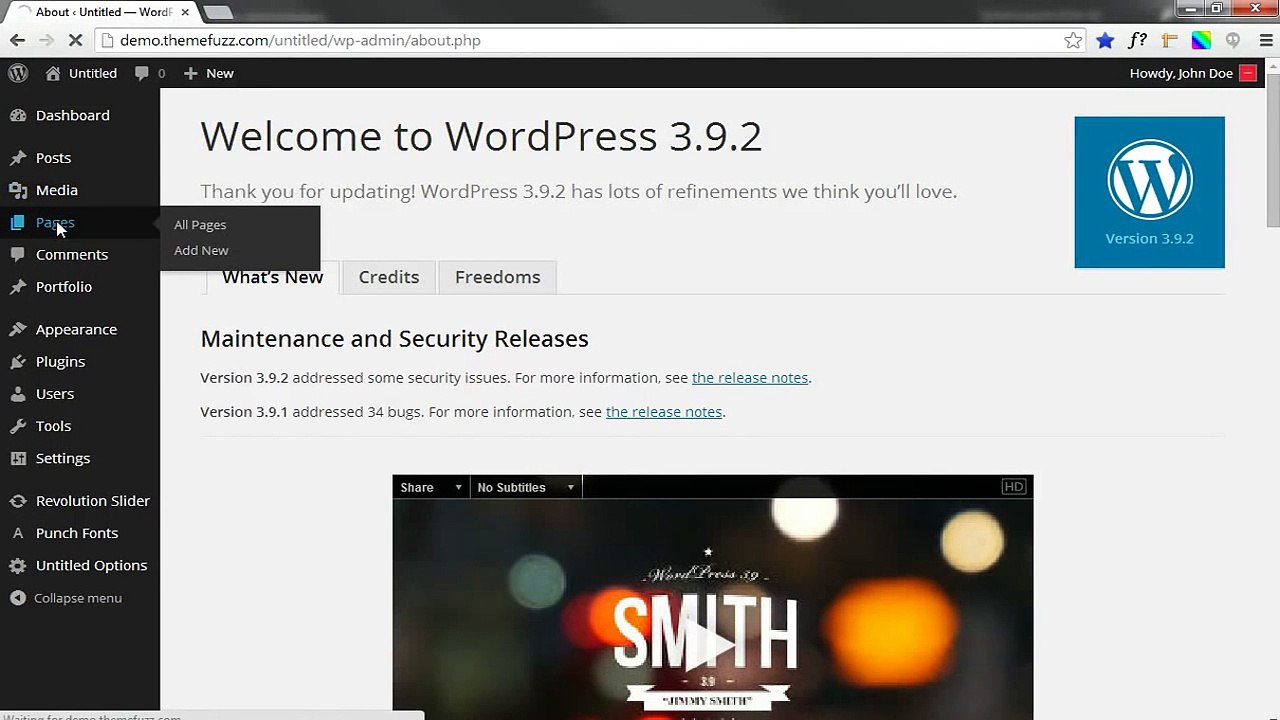Click the WordPress logo in admin bar
This screenshot has height=720, width=1280.
[18, 73]
